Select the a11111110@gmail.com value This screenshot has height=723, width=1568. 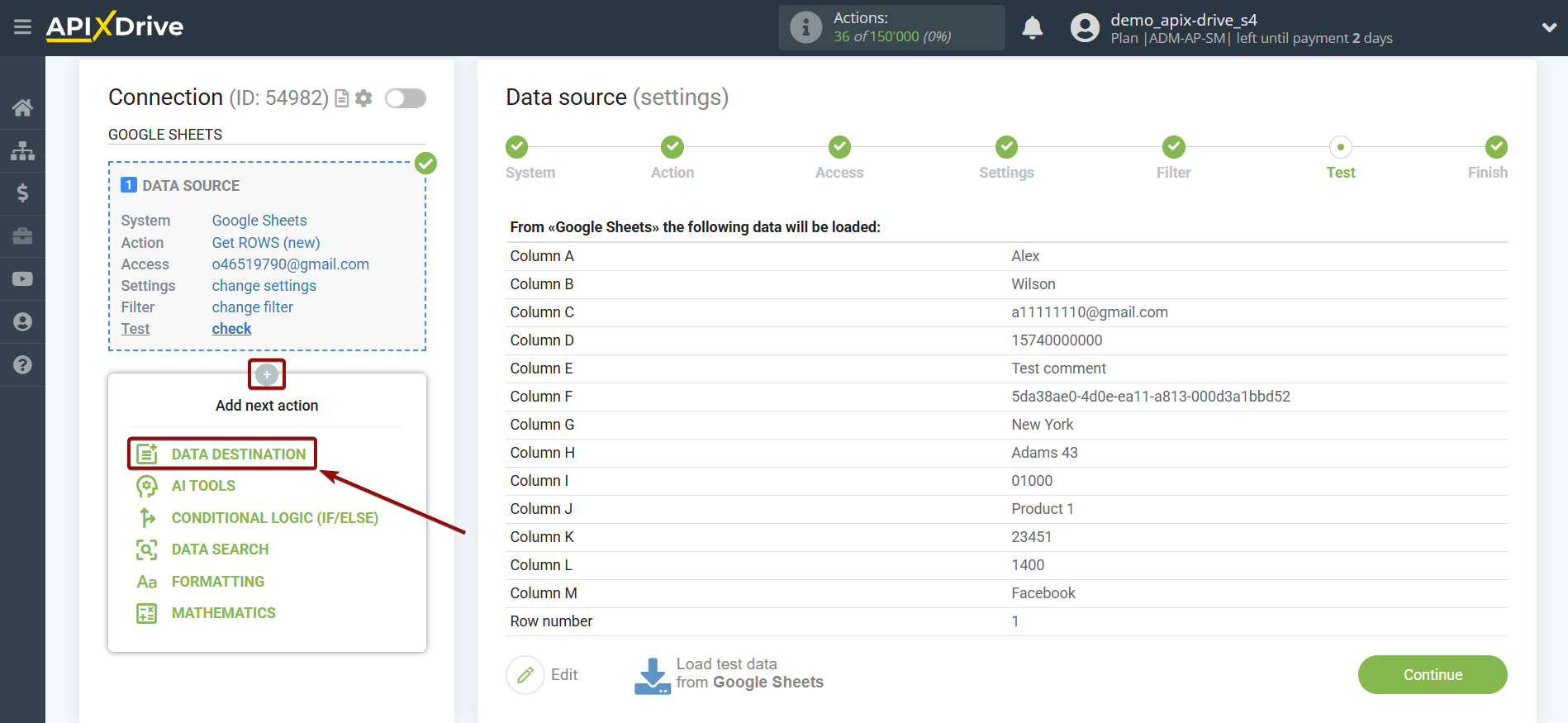(1090, 312)
